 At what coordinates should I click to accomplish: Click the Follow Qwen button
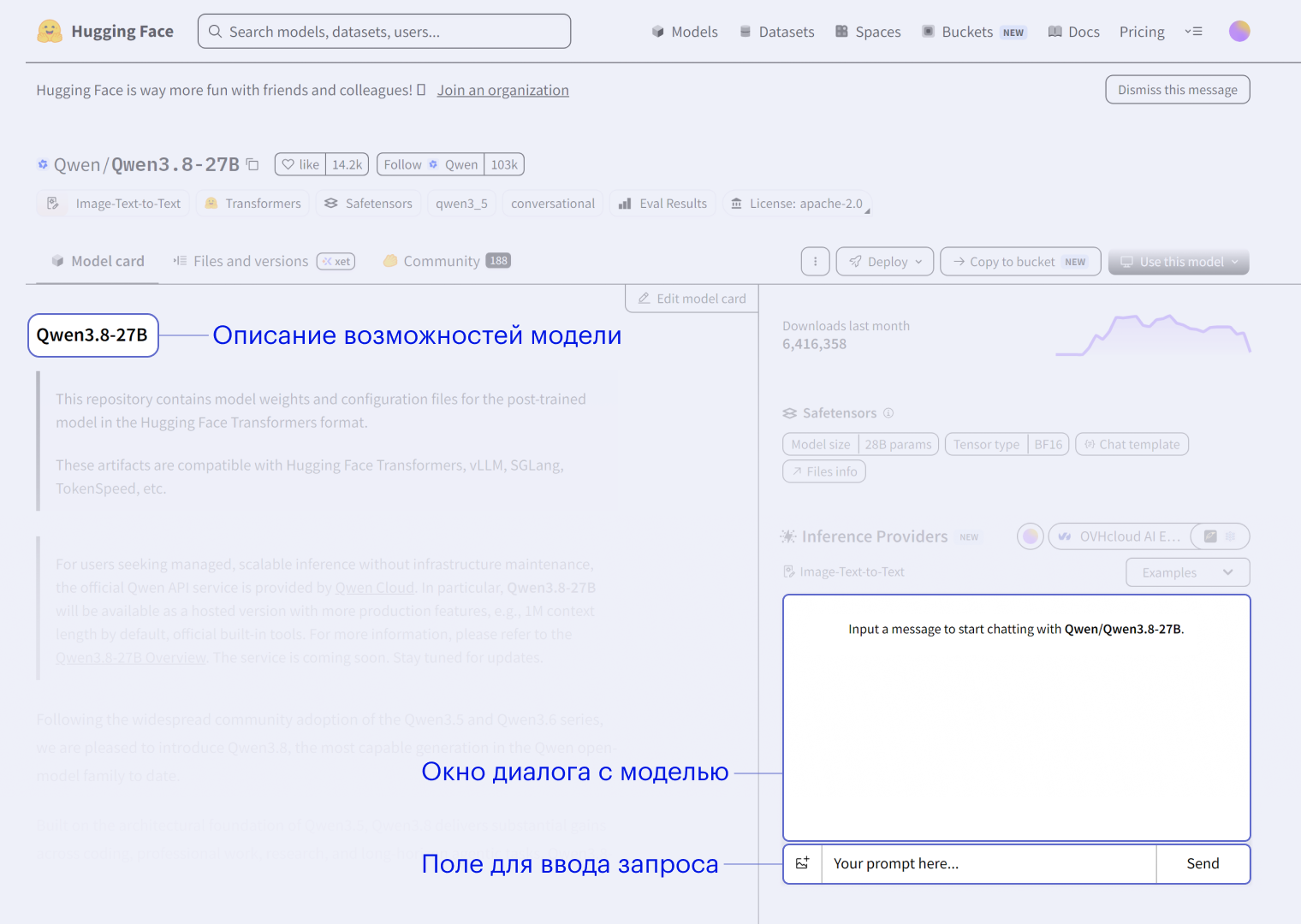(431, 164)
